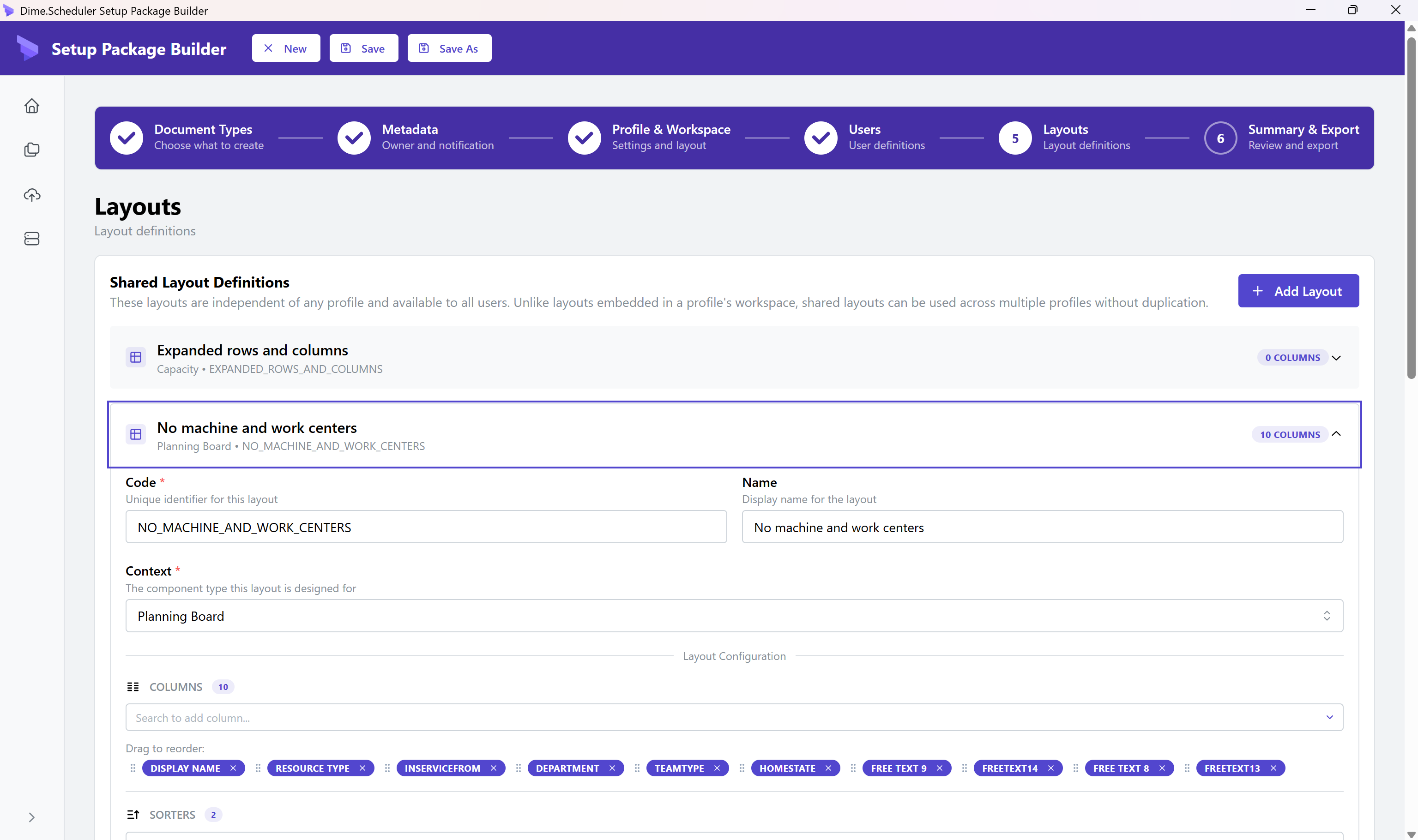Expand the Expanded rows and columns layout
The image size is (1418, 840).
click(1336, 358)
